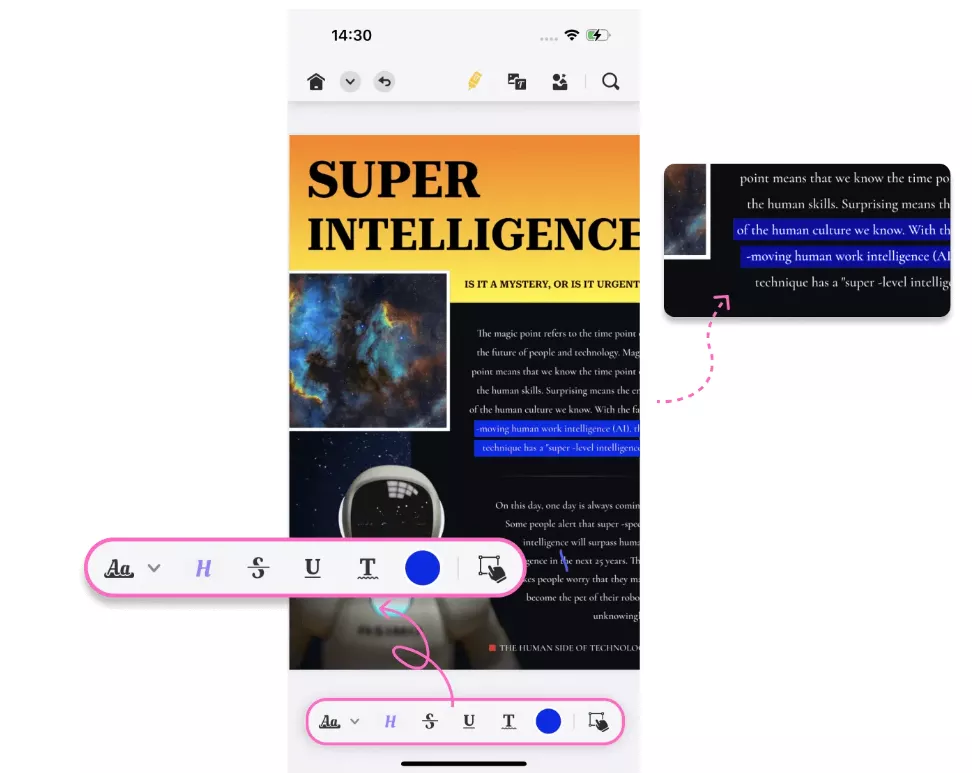Screen dimensions: 972x773
Task: Tap the blue color swatch on the floating toolbar
Action: pos(422,568)
